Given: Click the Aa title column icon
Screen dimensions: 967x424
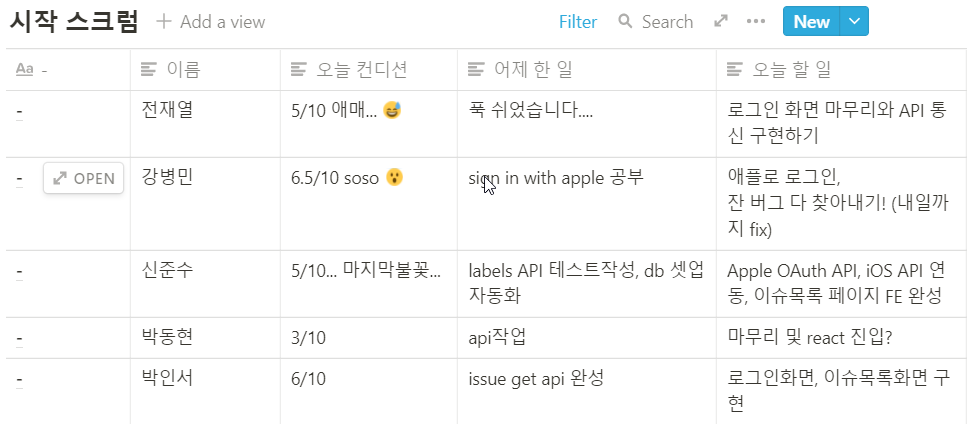Looking at the screenshot, I should tap(26, 69).
